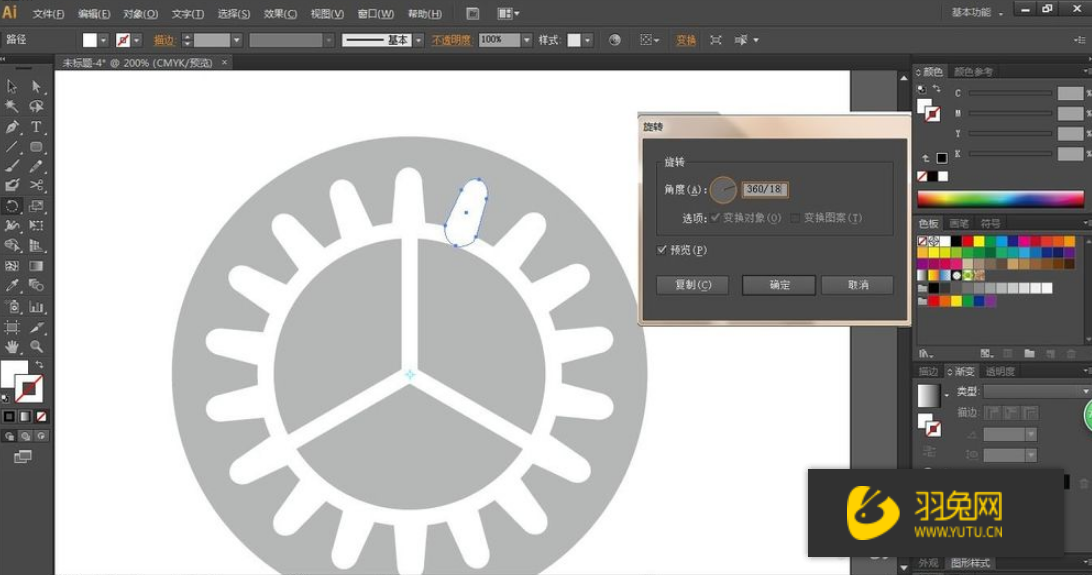Toggle Transform Objects checkbox in Rotate dialog

[715, 218]
